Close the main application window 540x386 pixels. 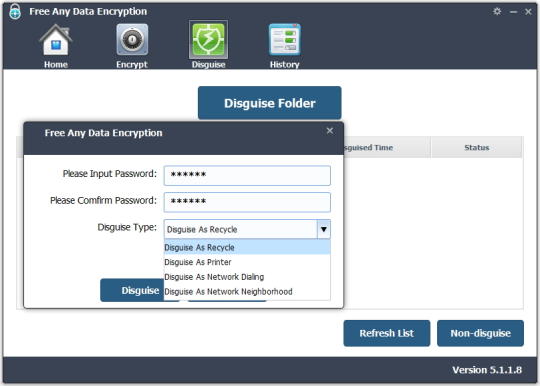pyautogui.click(x=528, y=12)
